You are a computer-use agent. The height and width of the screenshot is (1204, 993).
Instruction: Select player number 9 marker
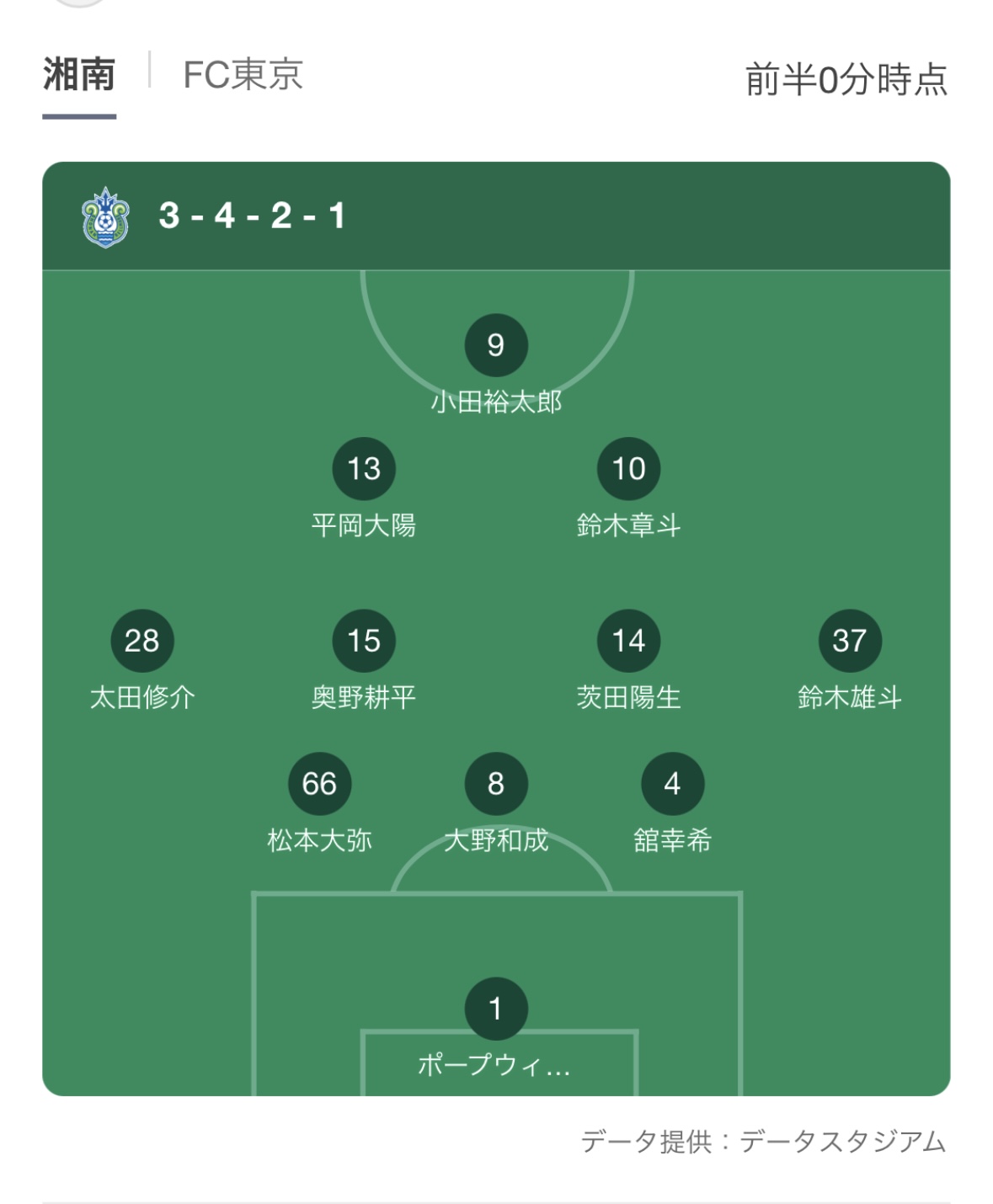coord(496,345)
